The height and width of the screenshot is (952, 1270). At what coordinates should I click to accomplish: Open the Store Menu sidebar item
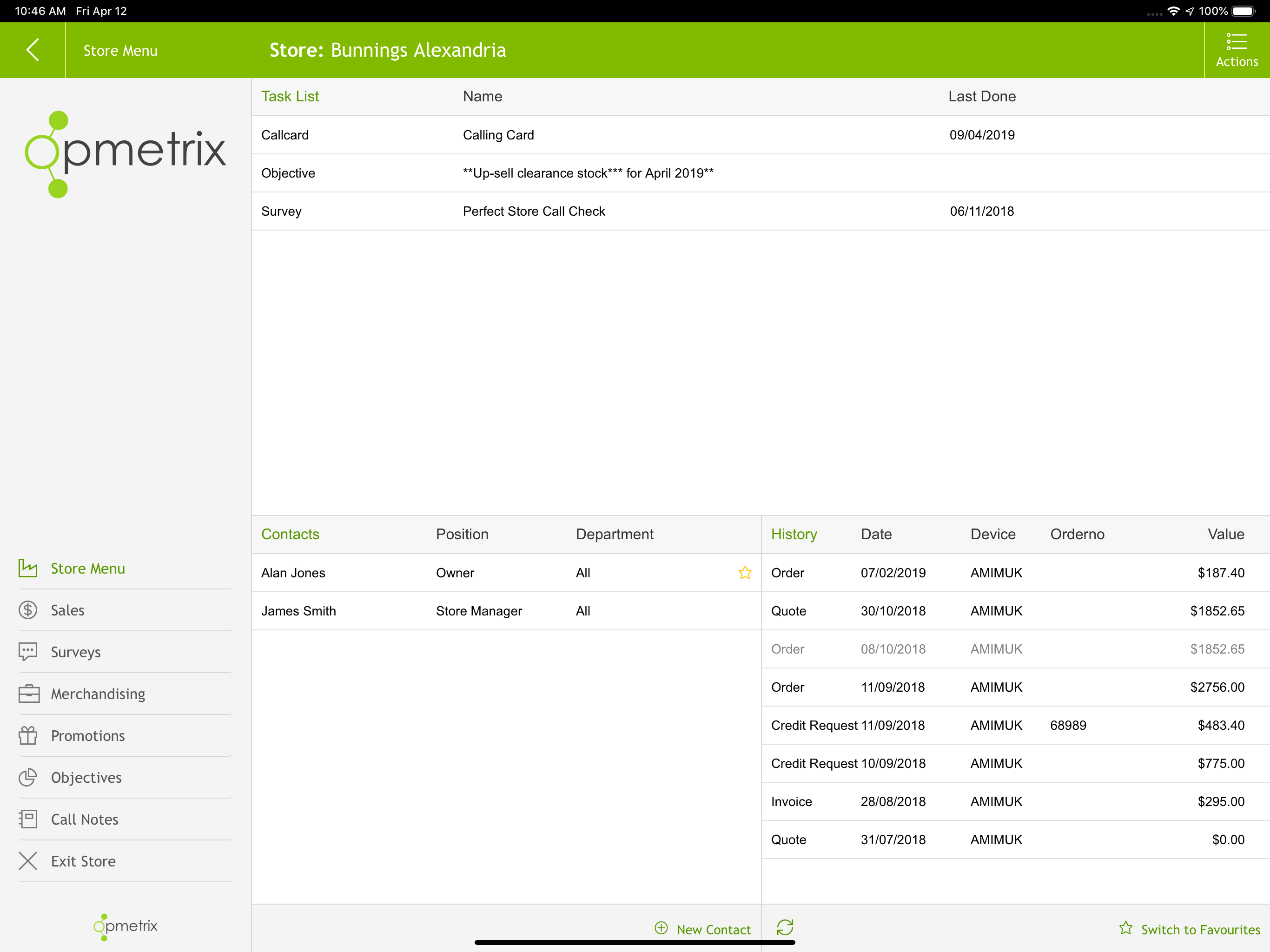(125, 568)
